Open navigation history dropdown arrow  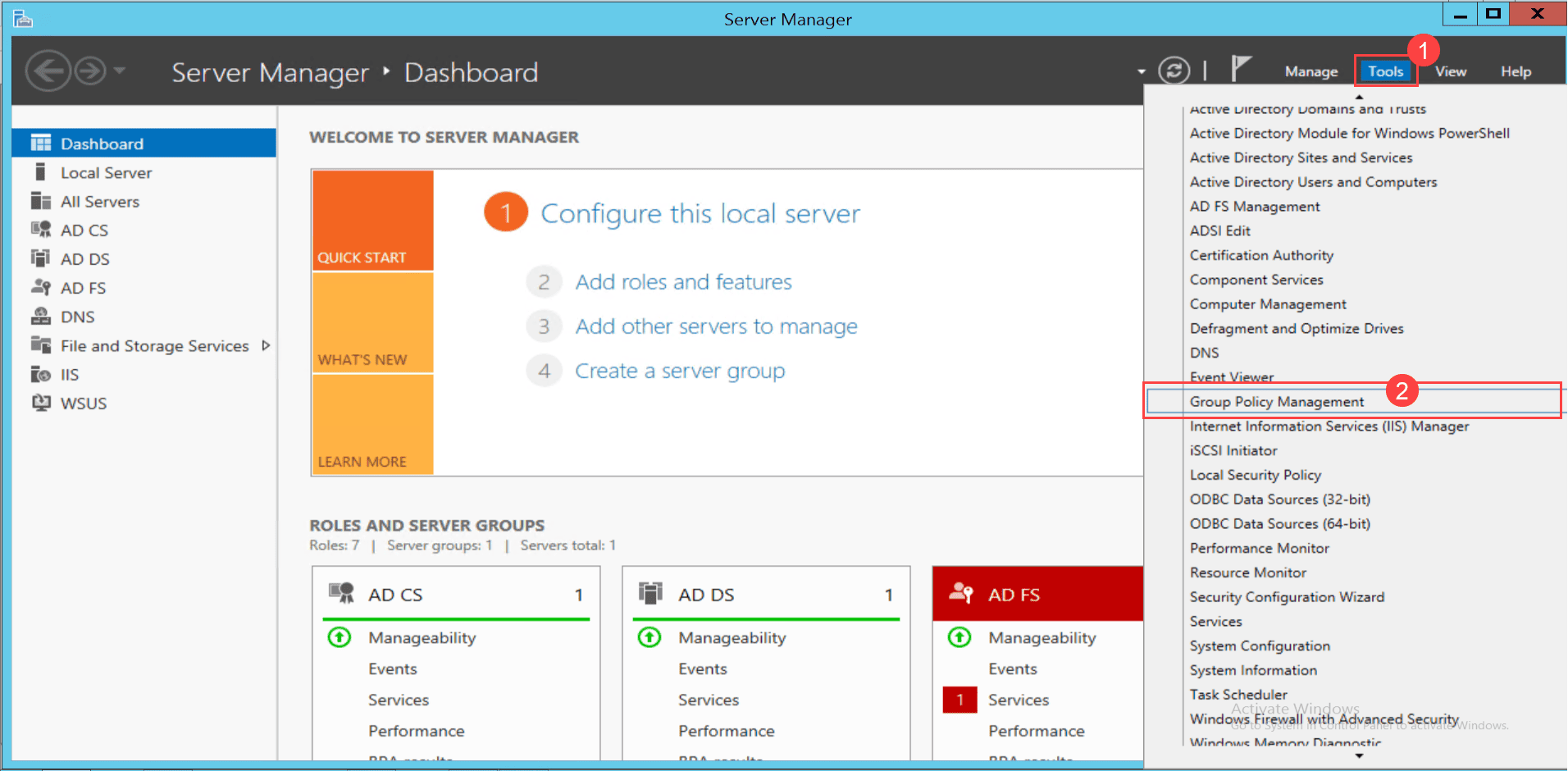pyautogui.click(x=120, y=71)
